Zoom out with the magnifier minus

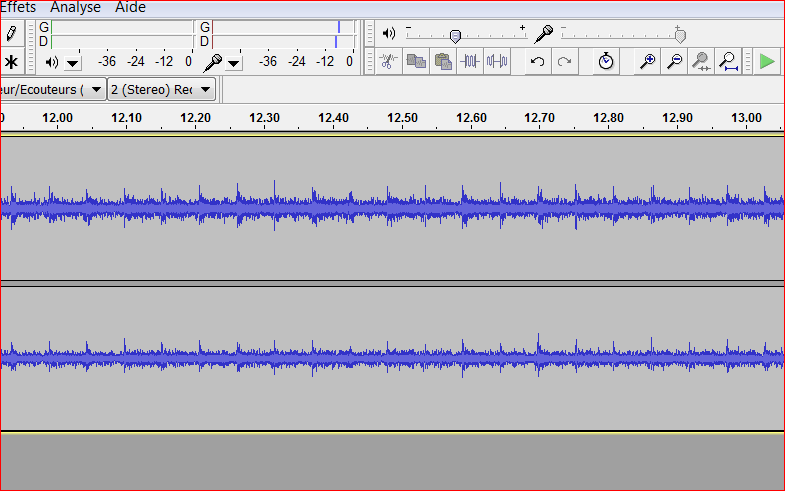click(674, 61)
